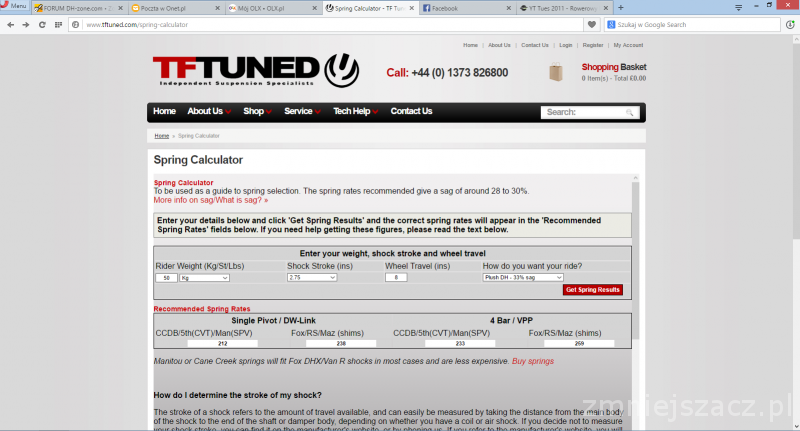
Task: Click the Wheel Travel input field
Action: point(396,277)
